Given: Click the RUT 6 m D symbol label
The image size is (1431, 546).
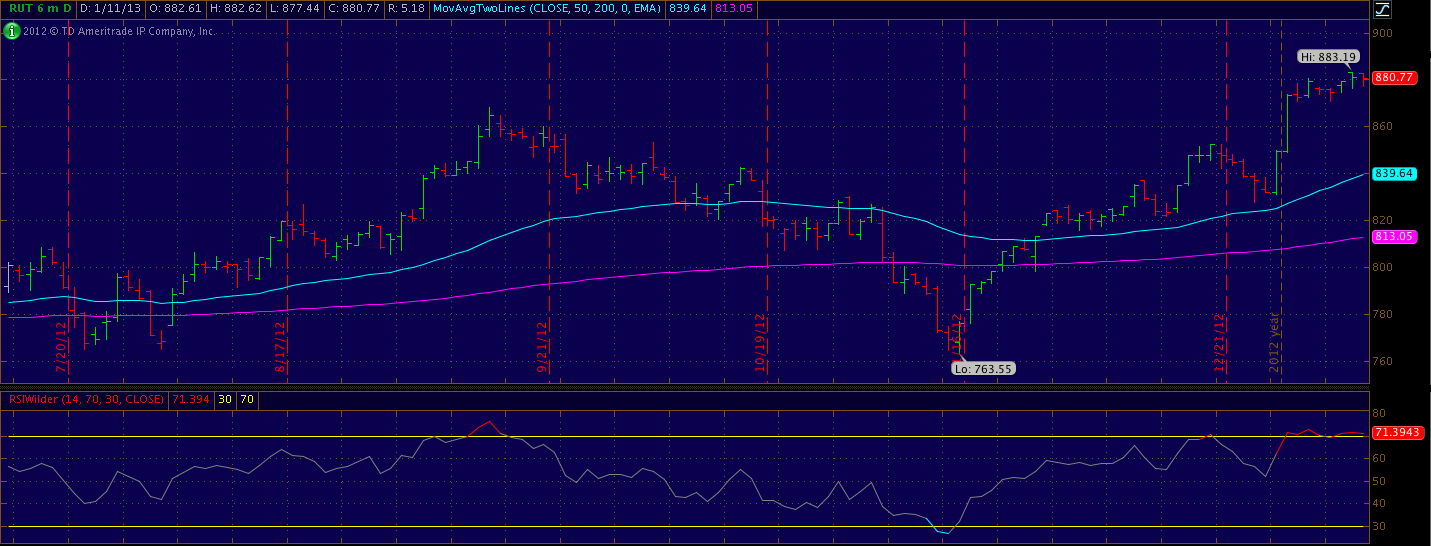Looking at the screenshot, I should coord(37,9).
